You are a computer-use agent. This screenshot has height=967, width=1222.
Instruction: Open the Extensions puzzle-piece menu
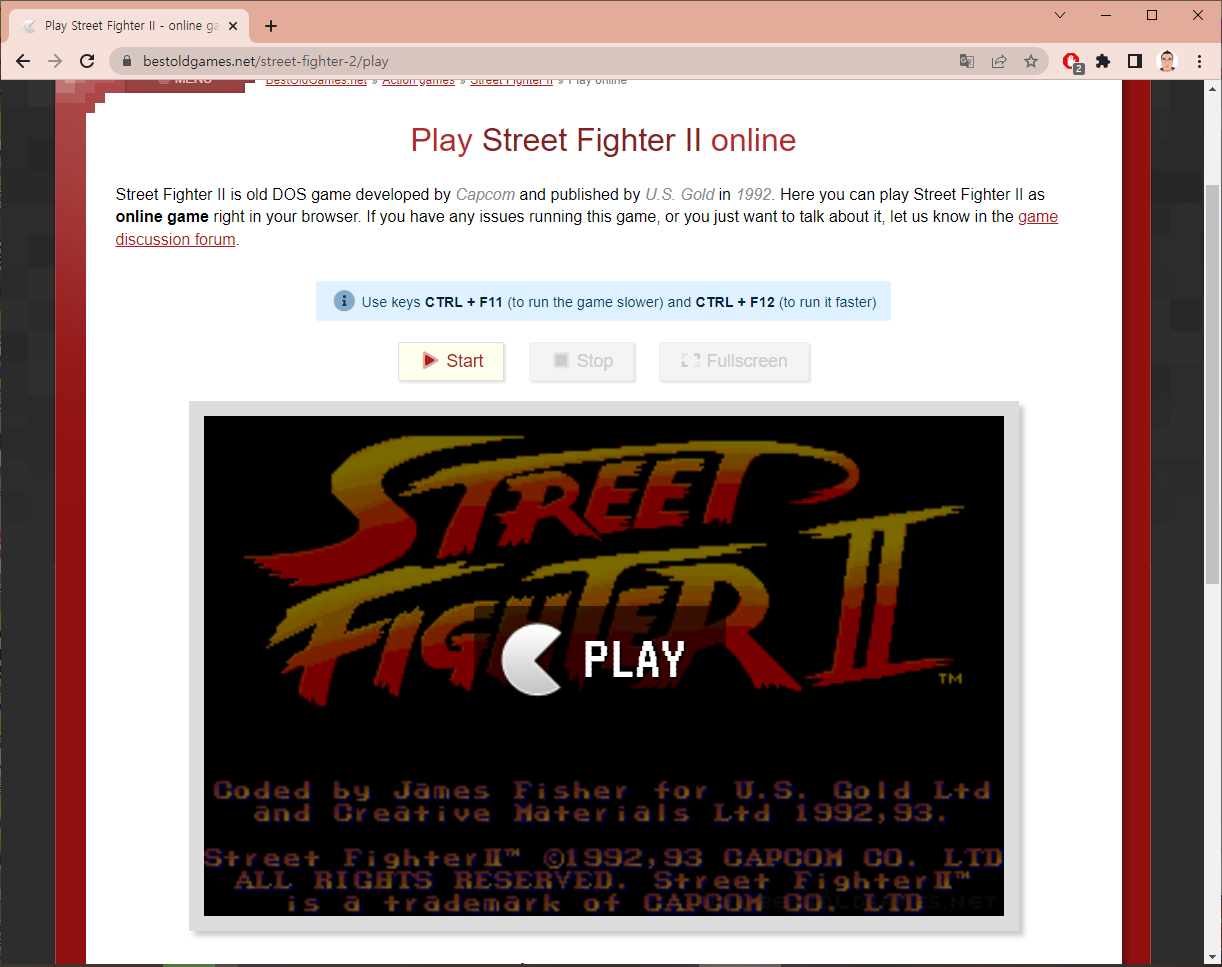point(1103,61)
